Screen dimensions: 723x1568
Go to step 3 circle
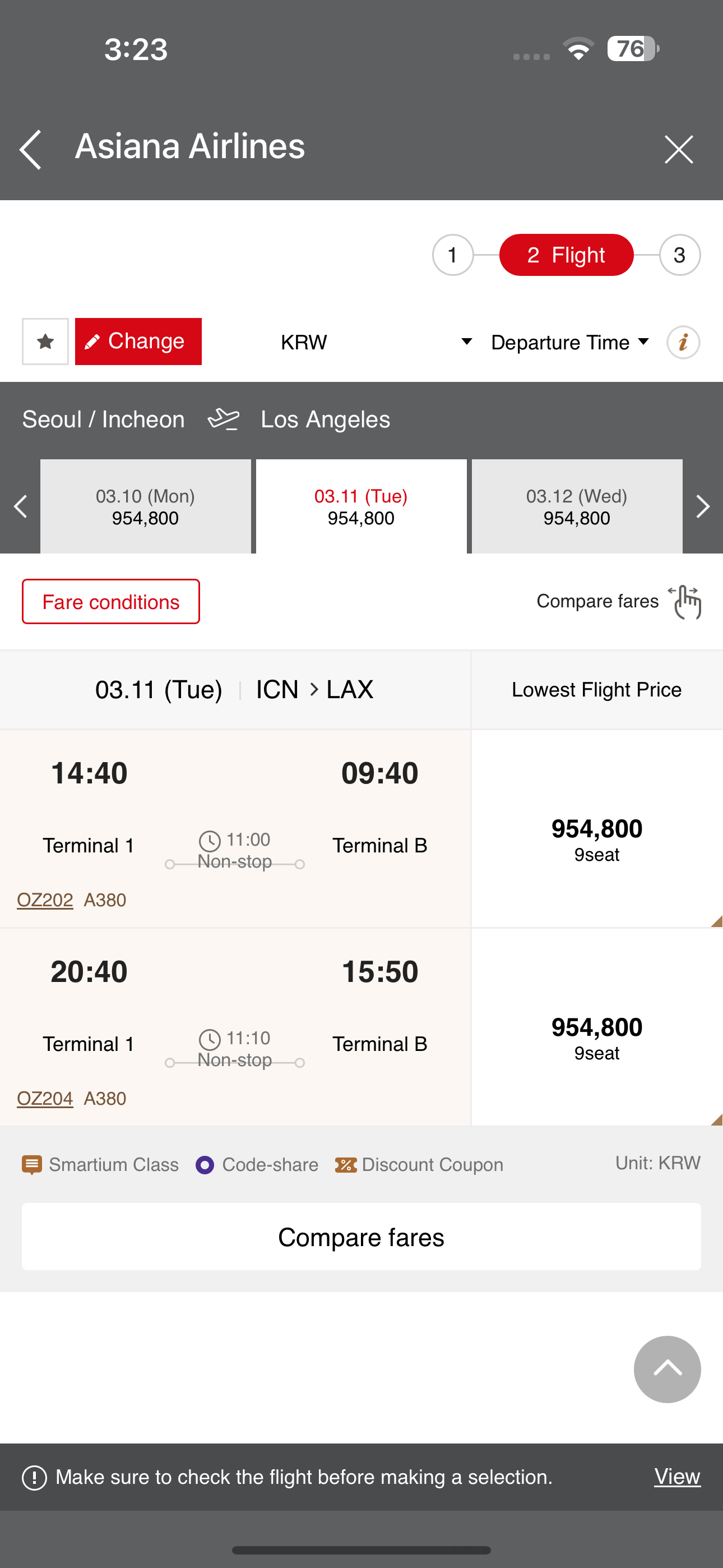click(x=680, y=255)
